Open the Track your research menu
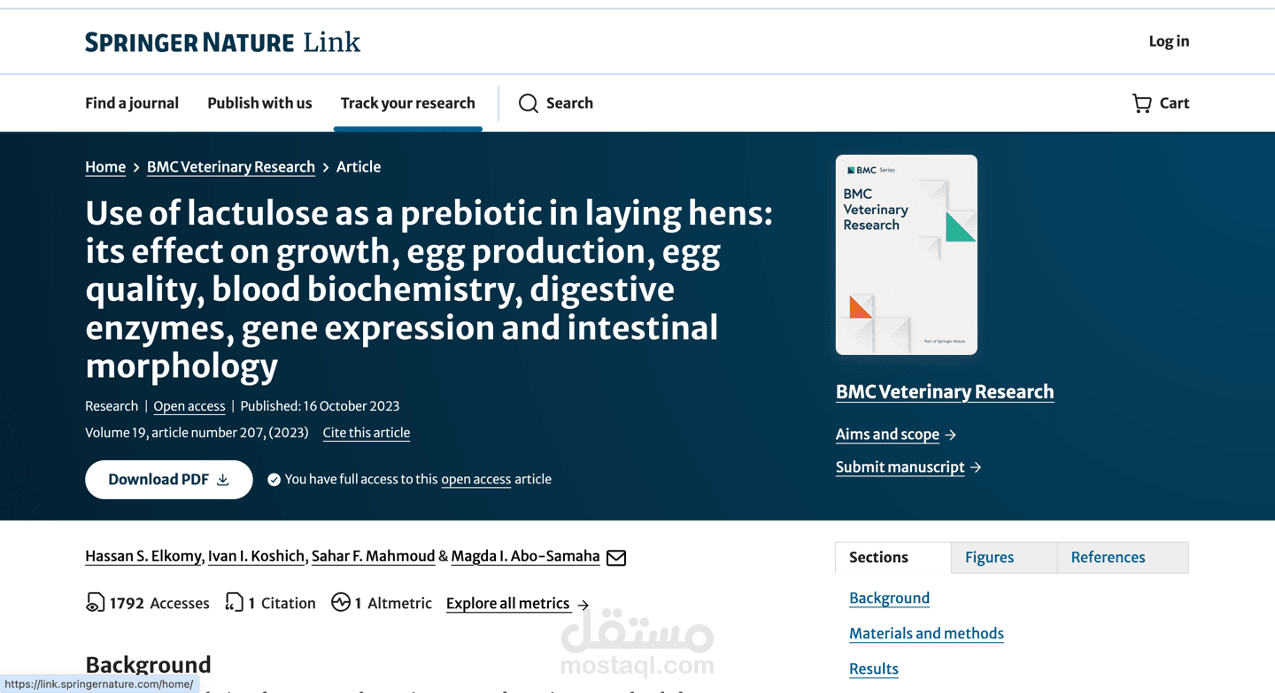The image size is (1275, 693). coord(408,103)
